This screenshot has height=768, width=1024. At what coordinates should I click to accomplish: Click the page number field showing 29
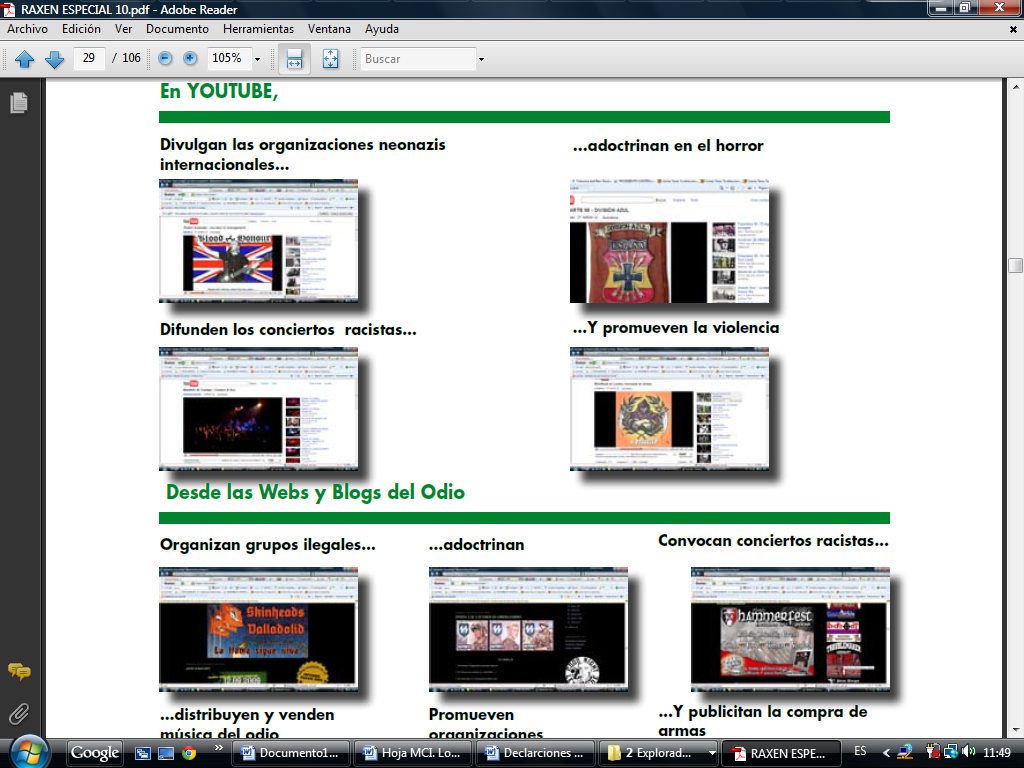click(89, 59)
